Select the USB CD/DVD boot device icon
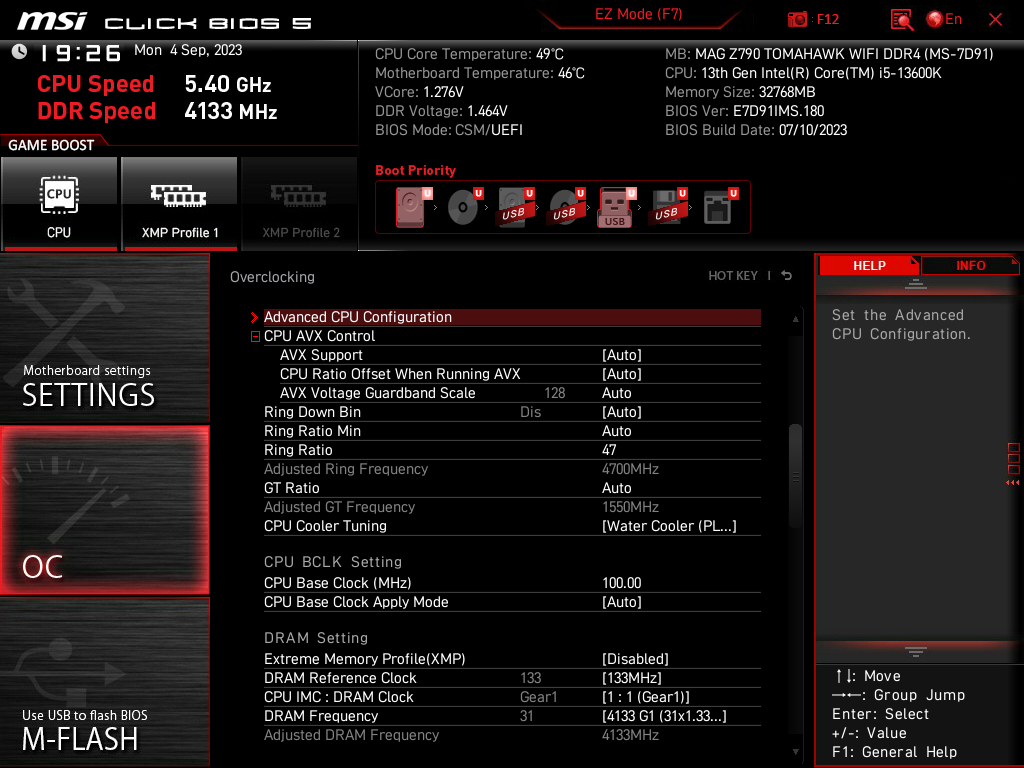 coord(567,206)
